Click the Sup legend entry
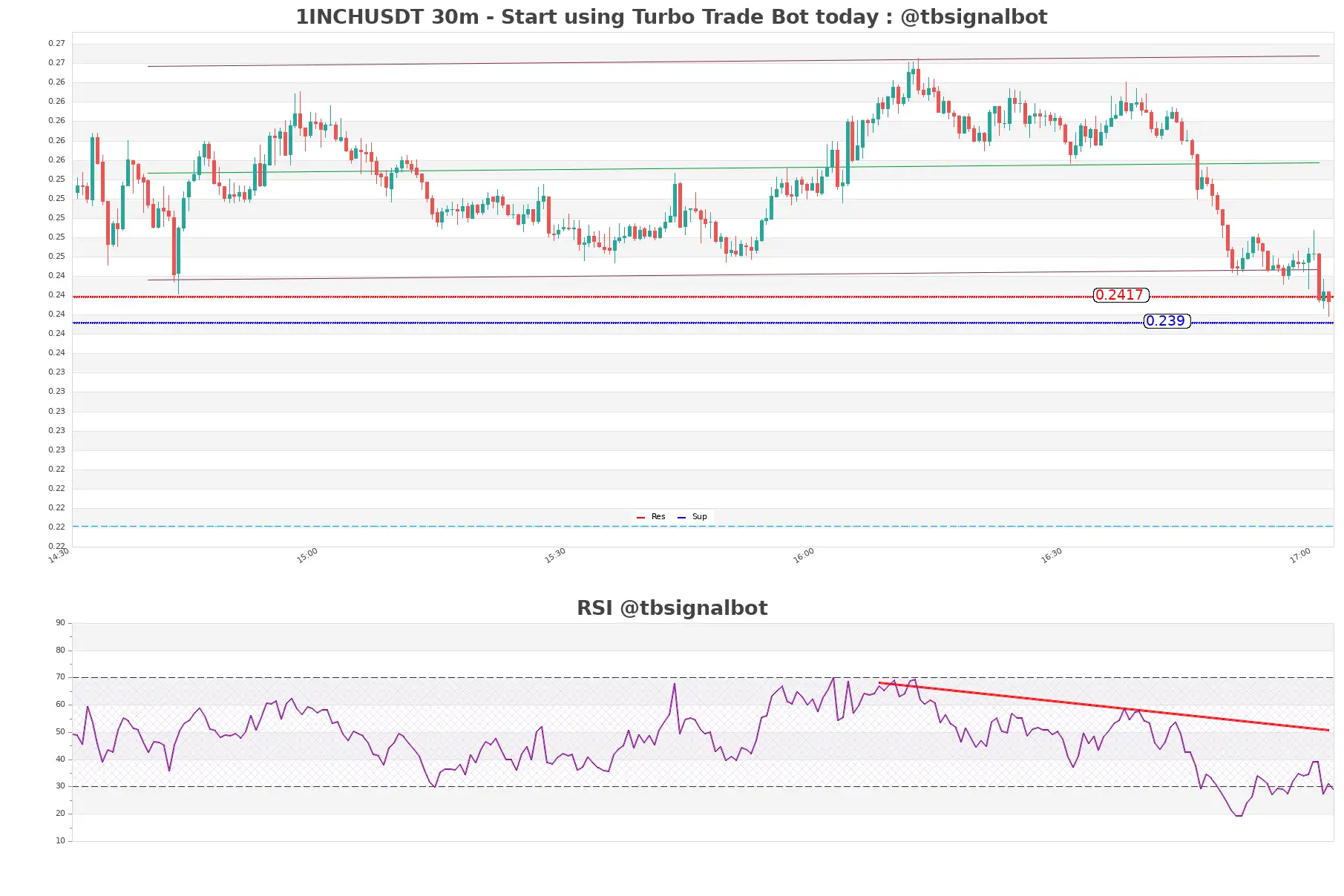 (x=692, y=517)
